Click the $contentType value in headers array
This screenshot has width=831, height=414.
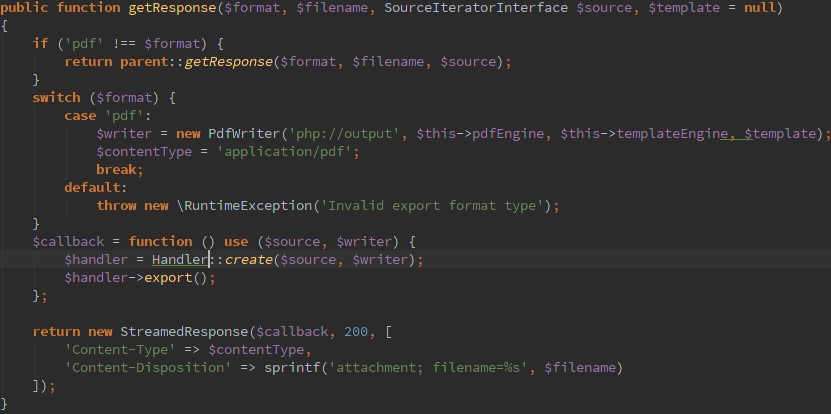pyautogui.click(x=257, y=350)
